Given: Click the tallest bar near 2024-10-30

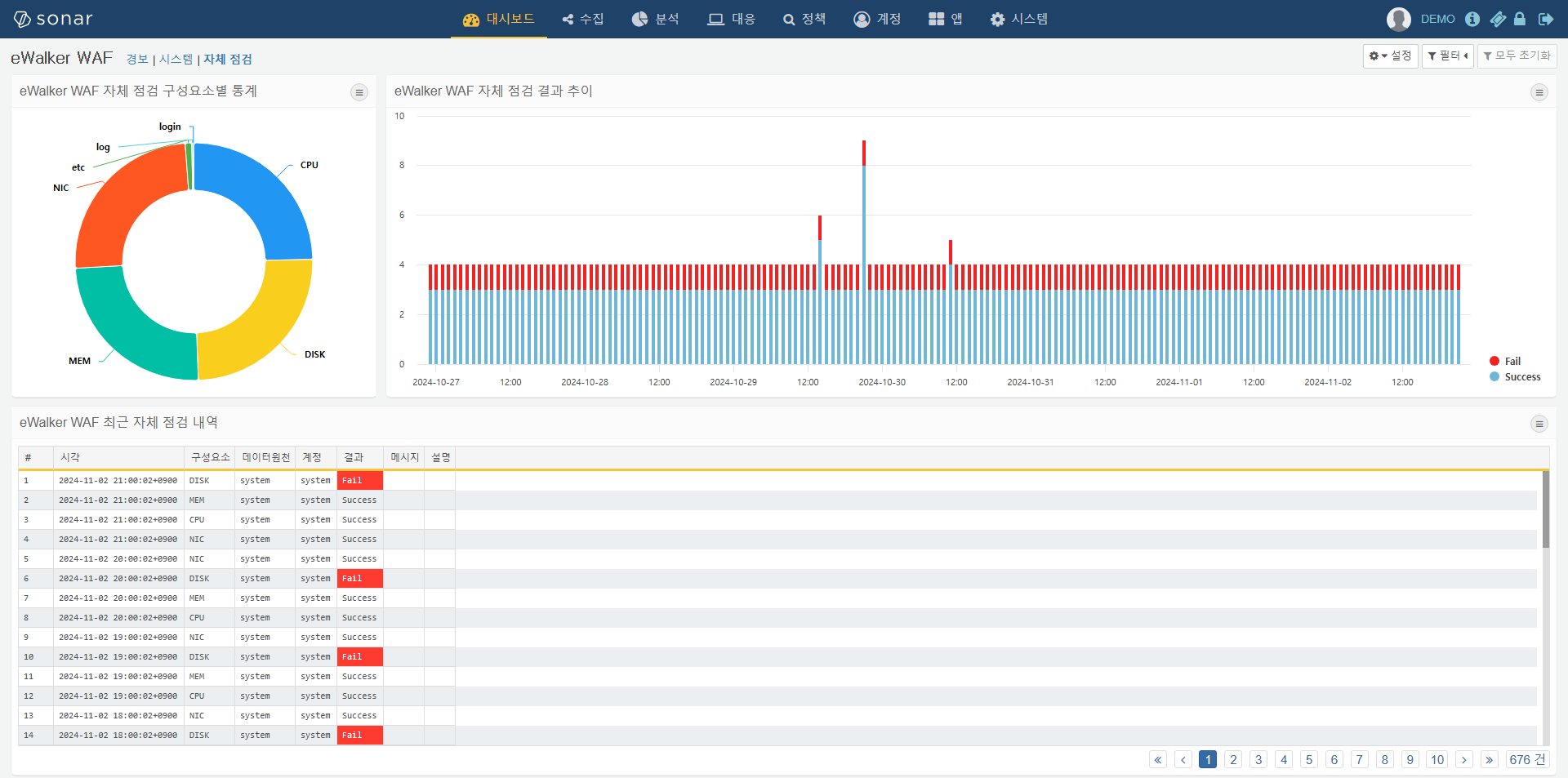Looking at the screenshot, I should (x=864, y=252).
